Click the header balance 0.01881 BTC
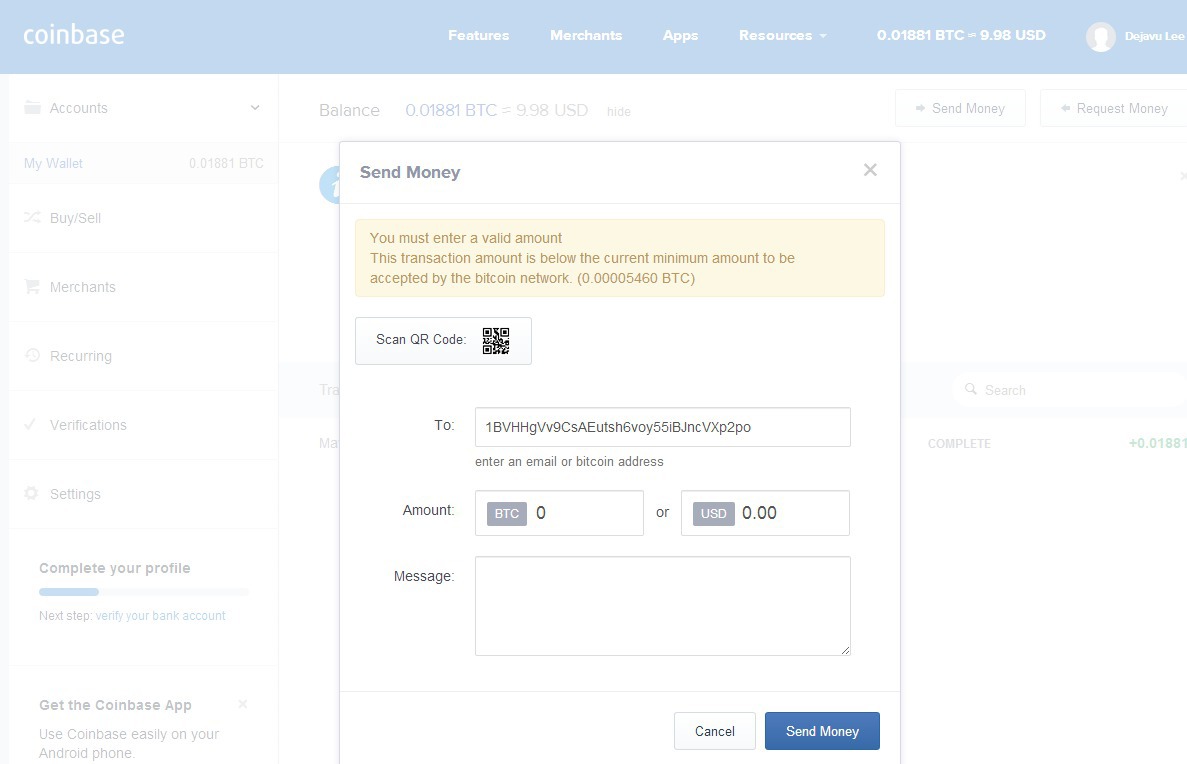This screenshot has width=1187, height=764. (961, 36)
